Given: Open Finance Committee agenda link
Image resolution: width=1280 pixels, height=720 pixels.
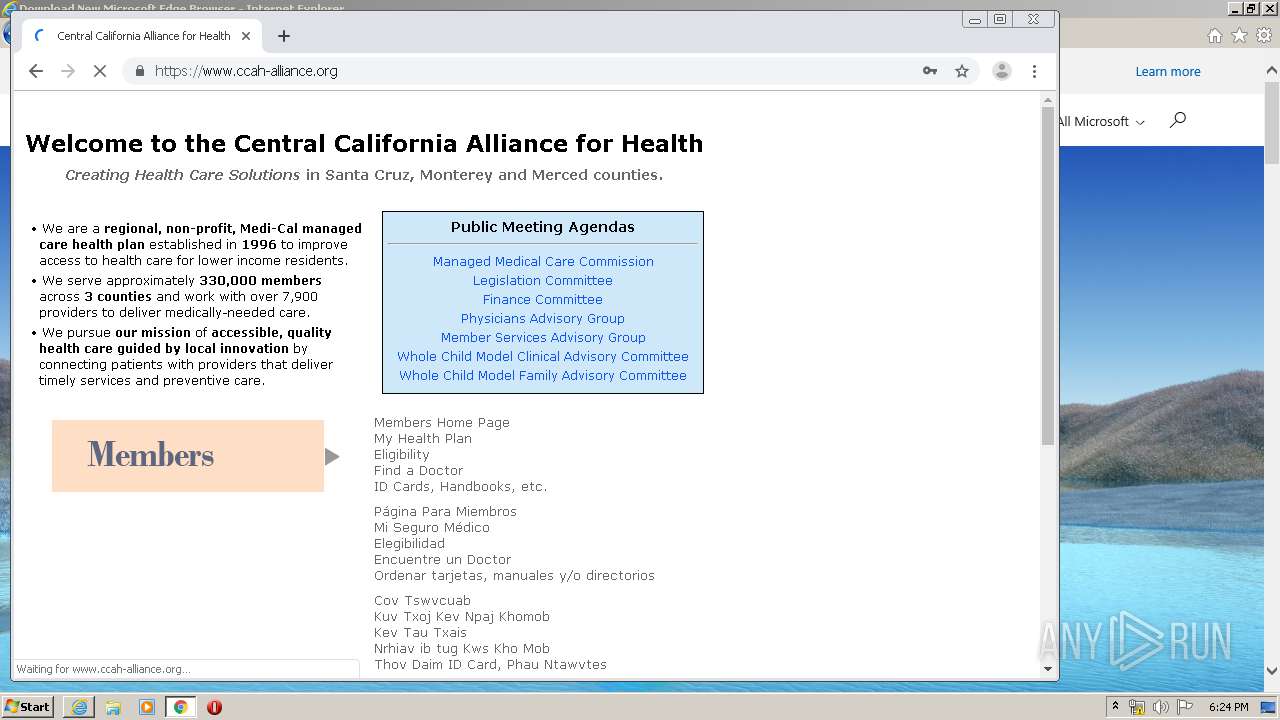Looking at the screenshot, I should coord(543,300).
